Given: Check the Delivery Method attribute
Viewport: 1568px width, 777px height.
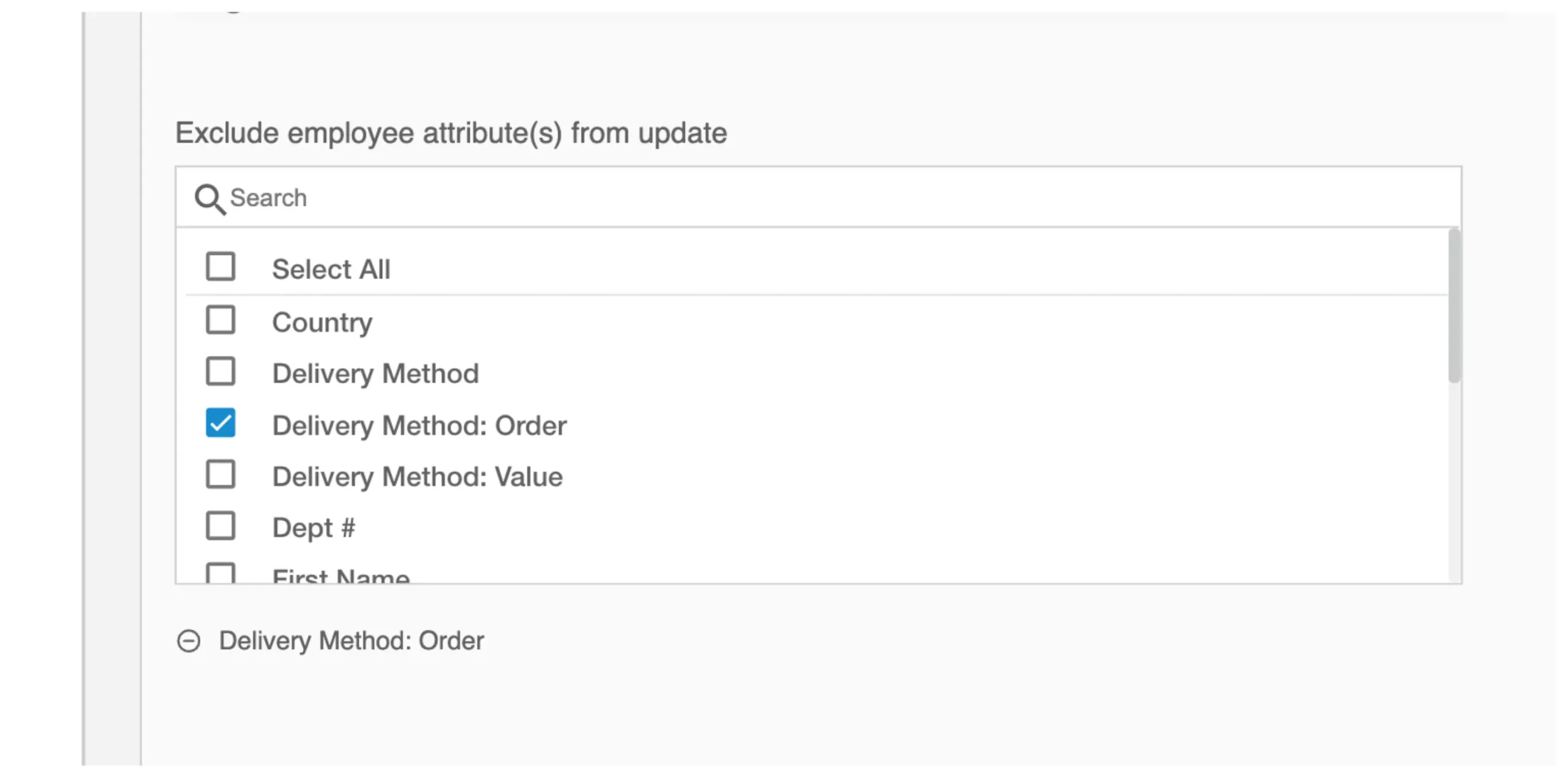Looking at the screenshot, I should coord(221,371).
